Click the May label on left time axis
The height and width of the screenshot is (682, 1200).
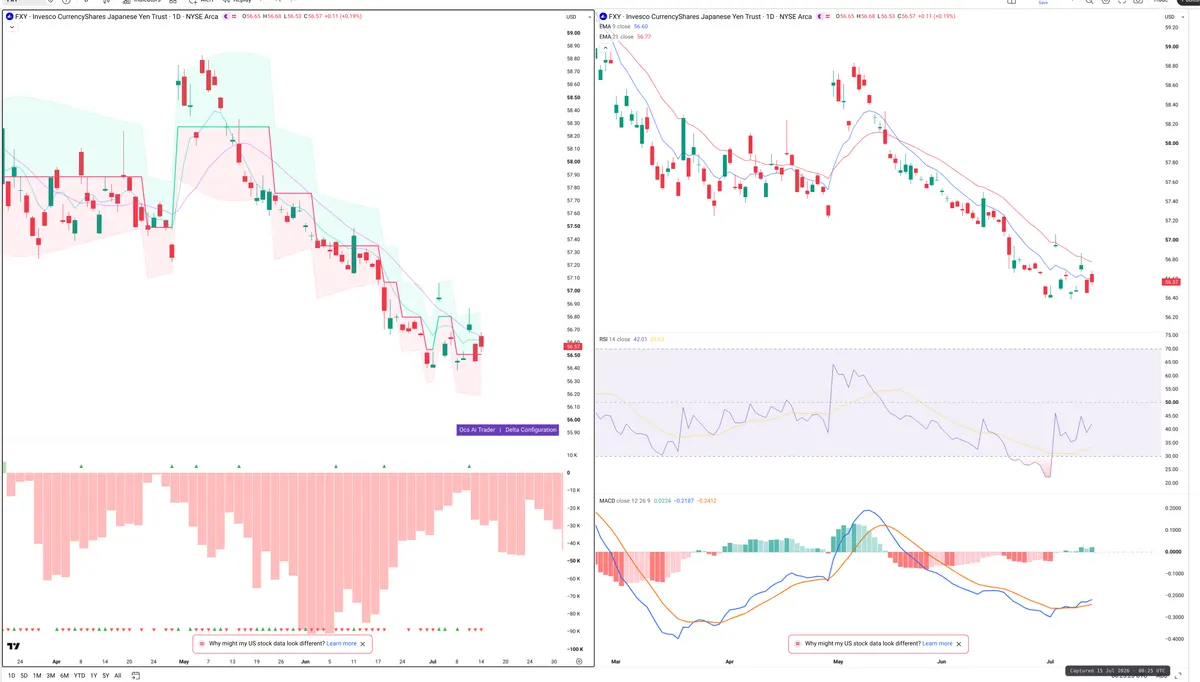click(x=184, y=661)
